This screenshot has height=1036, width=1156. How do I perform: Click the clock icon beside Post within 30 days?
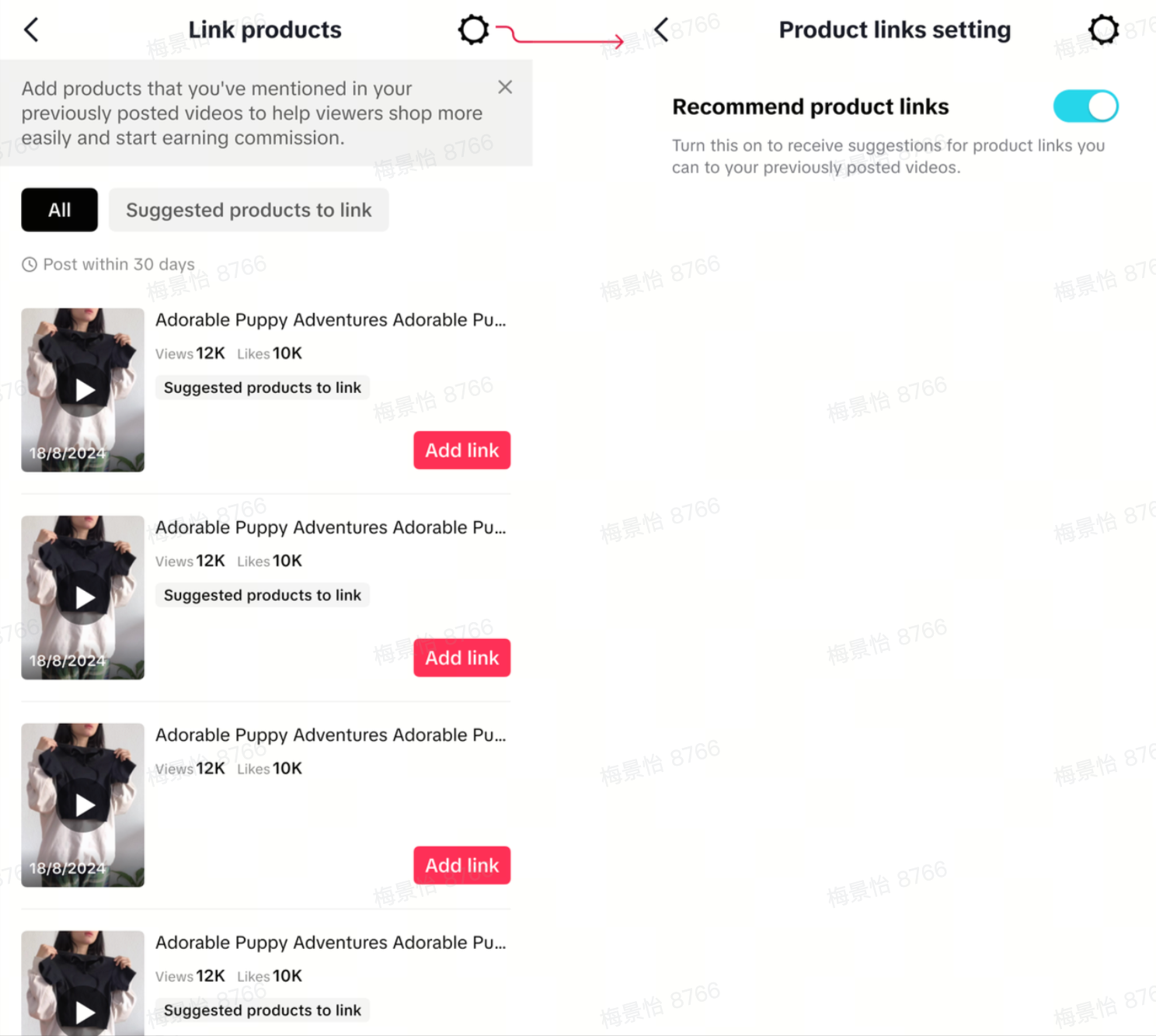tap(30, 265)
